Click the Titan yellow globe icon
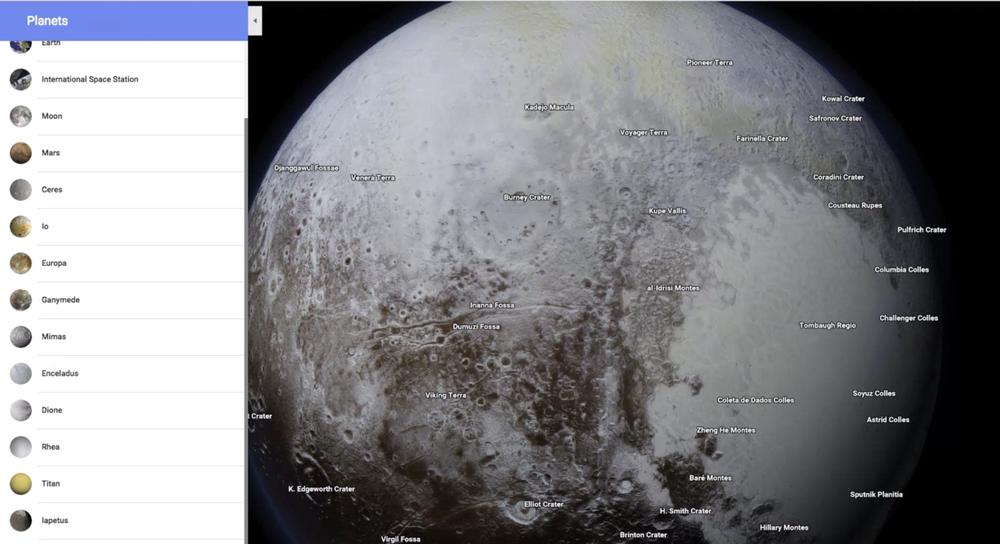 tap(20, 484)
